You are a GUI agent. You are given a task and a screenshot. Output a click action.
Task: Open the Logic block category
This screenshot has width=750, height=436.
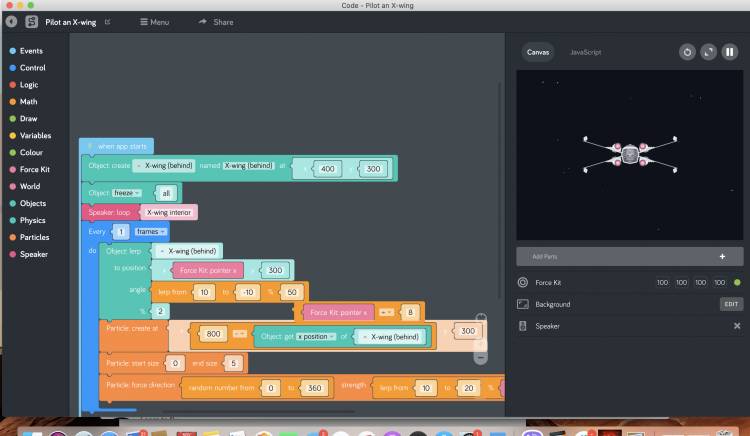(x=24, y=85)
